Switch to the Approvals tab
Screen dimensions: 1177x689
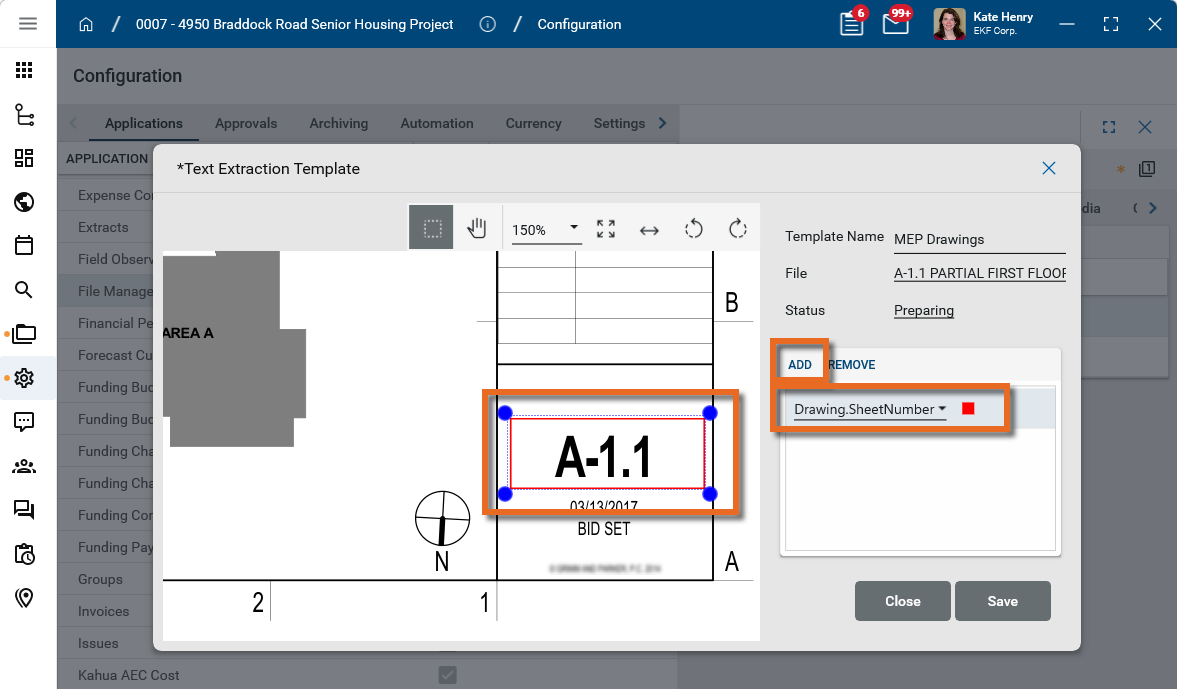pyautogui.click(x=246, y=123)
